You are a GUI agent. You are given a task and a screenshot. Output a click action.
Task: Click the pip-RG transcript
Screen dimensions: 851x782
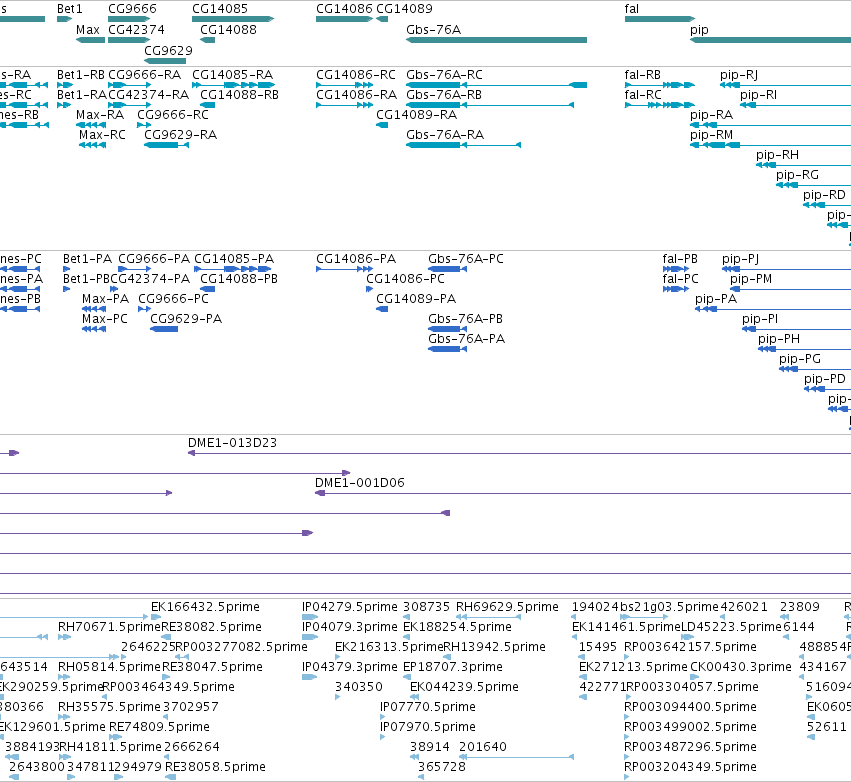(814, 185)
